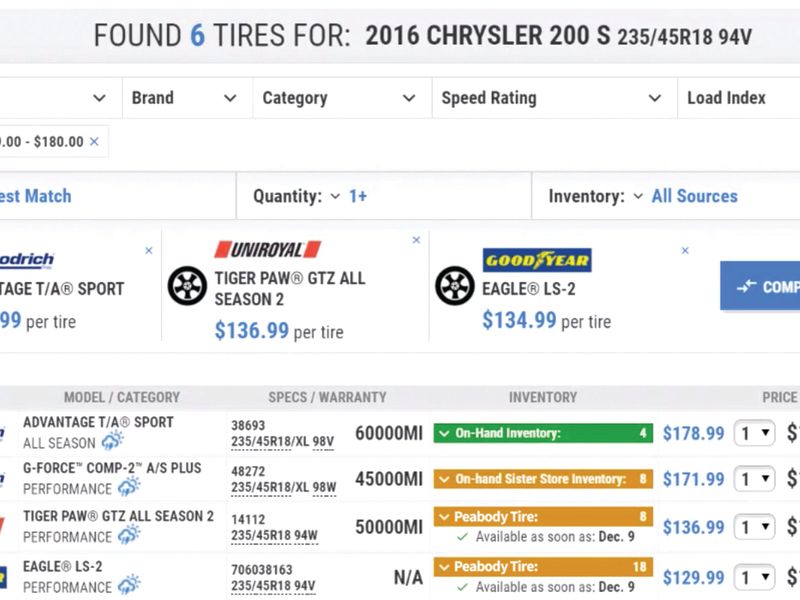The width and height of the screenshot is (800, 600).
Task: Click the 50000MI warranty value
Action: [389, 527]
